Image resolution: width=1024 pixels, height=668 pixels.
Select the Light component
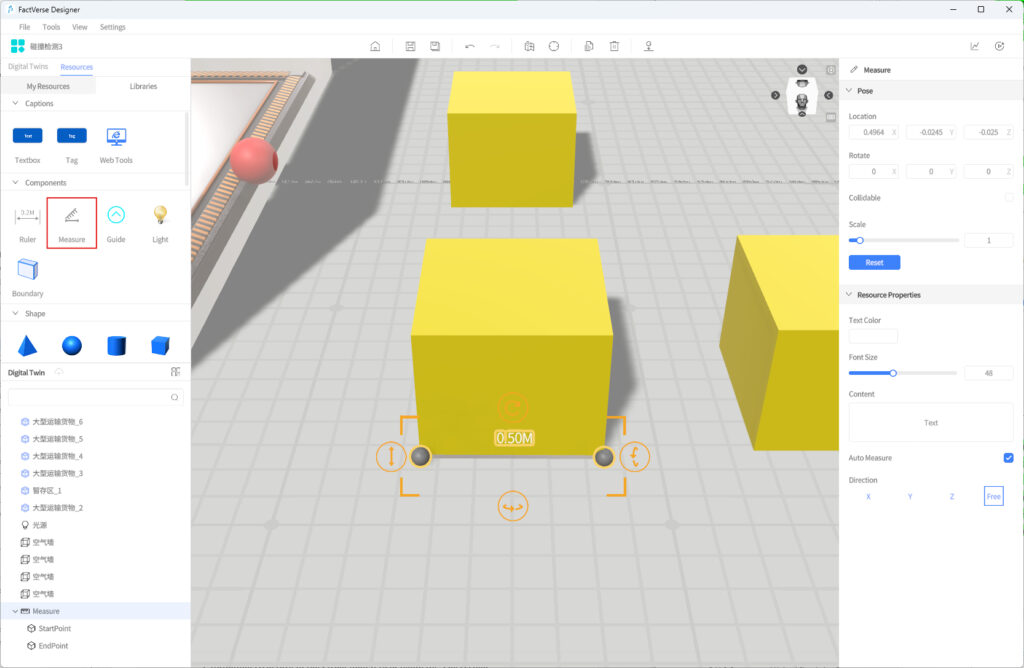(x=160, y=223)
